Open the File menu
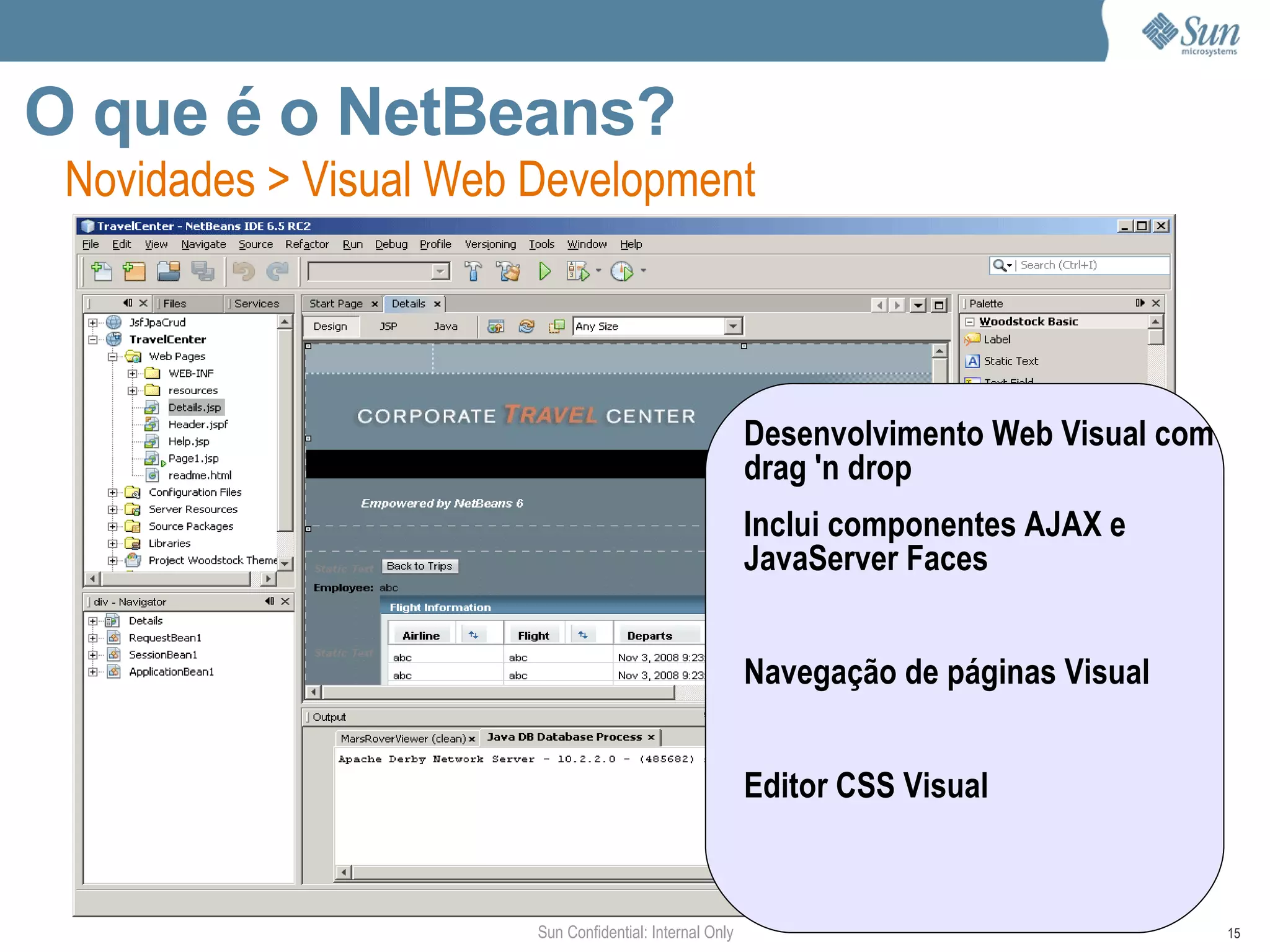Image resolution: width=1270 pixels, height=952 pixels. 91,244
